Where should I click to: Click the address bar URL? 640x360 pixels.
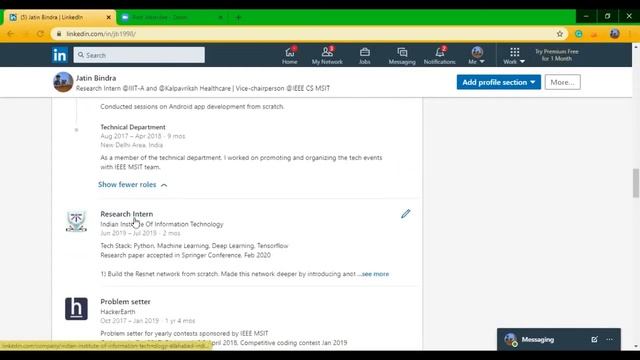pyautogui.click(x=101, y=34)
